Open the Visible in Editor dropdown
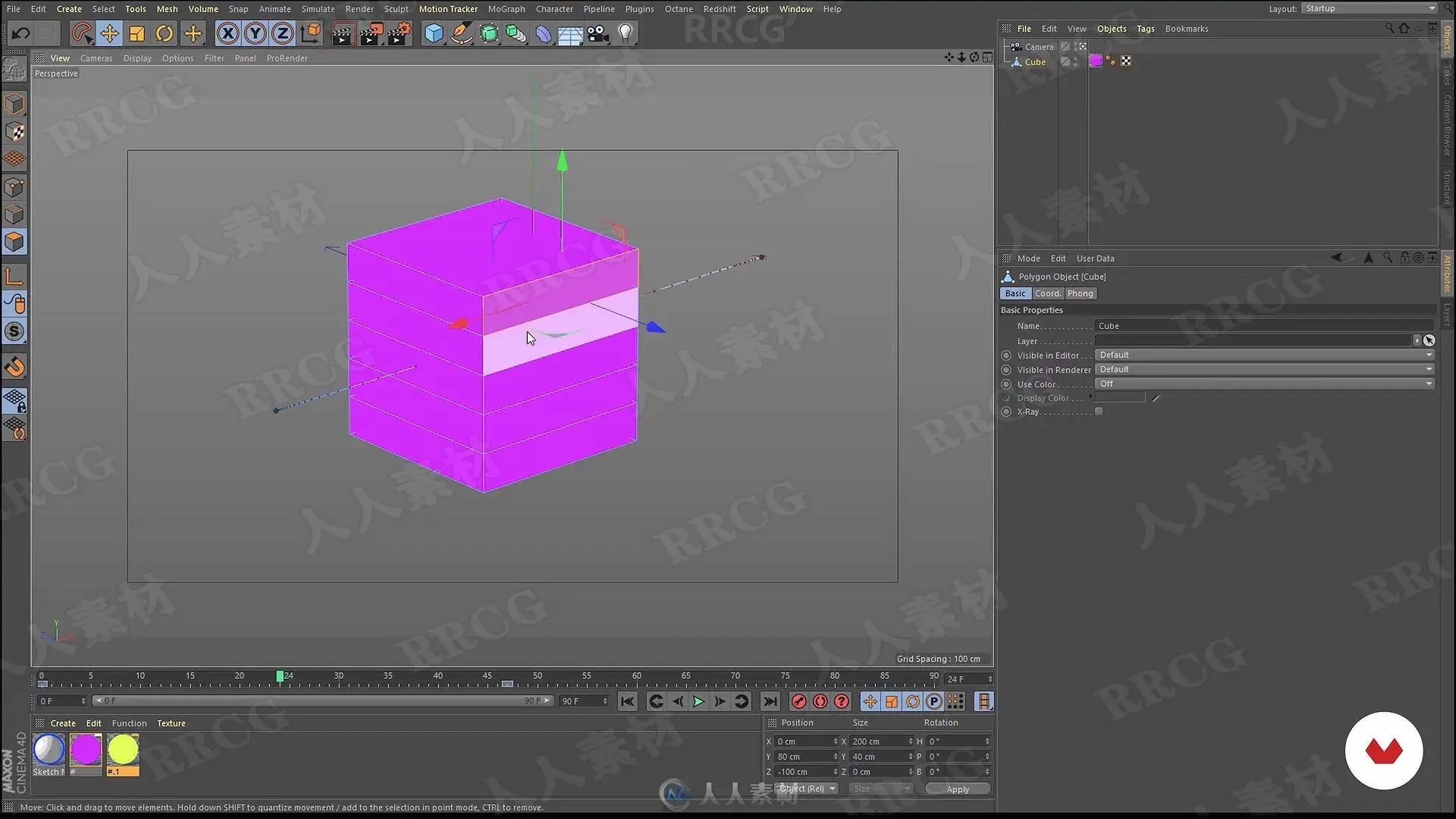Screen dimensions: 1456x819 pyautogui.click(x=1264, y=355)
